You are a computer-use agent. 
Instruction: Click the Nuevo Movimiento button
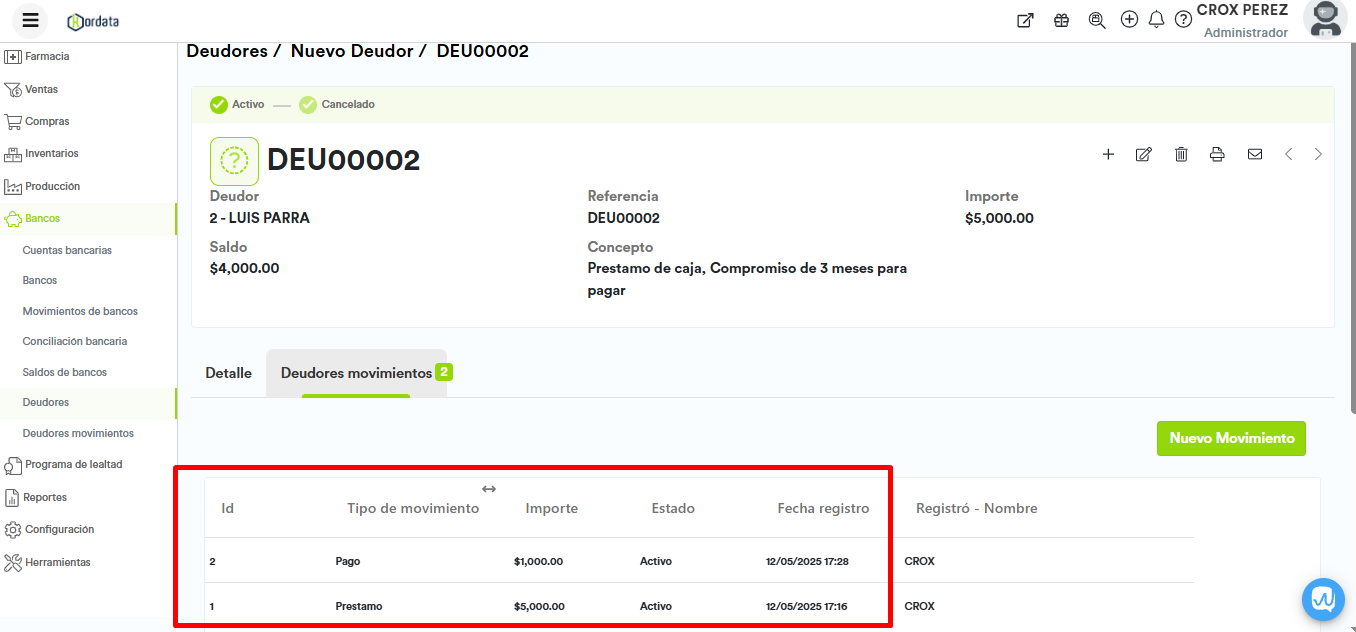coord(1231,438)
